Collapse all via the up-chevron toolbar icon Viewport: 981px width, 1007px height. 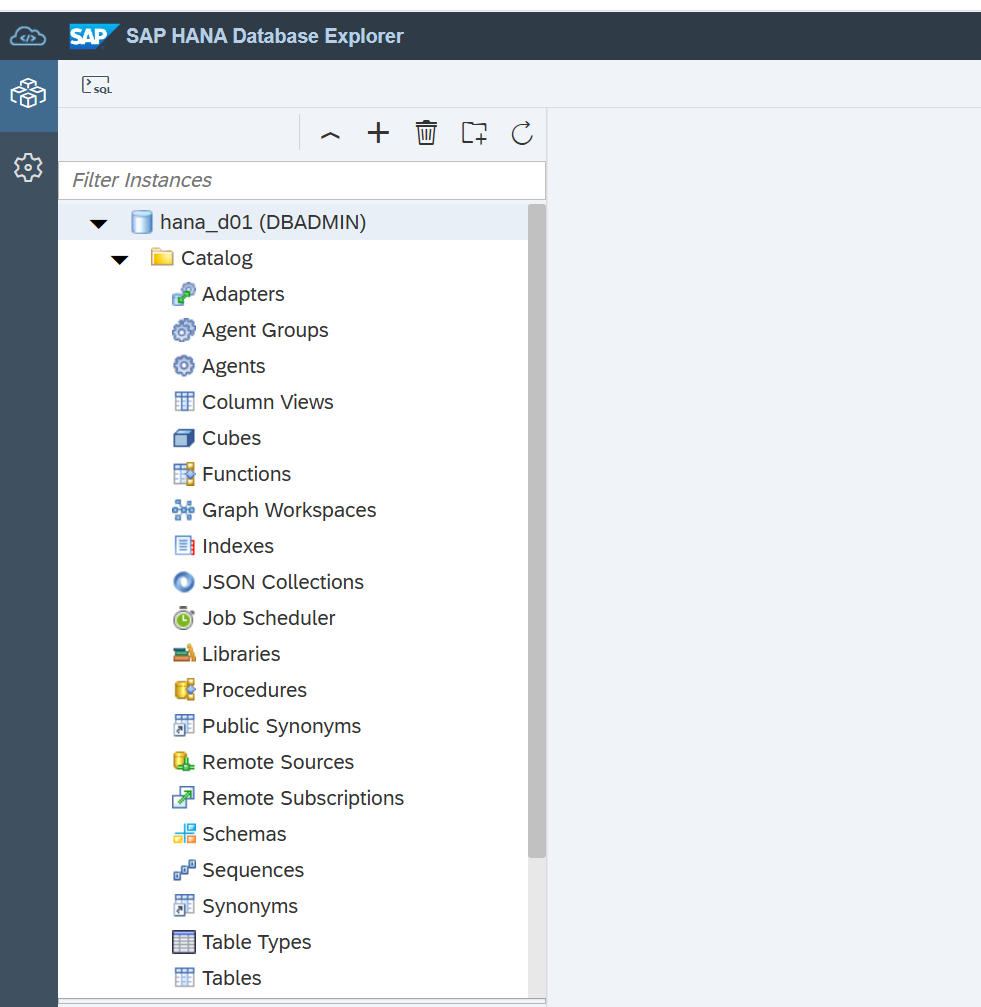click(330, 134)
